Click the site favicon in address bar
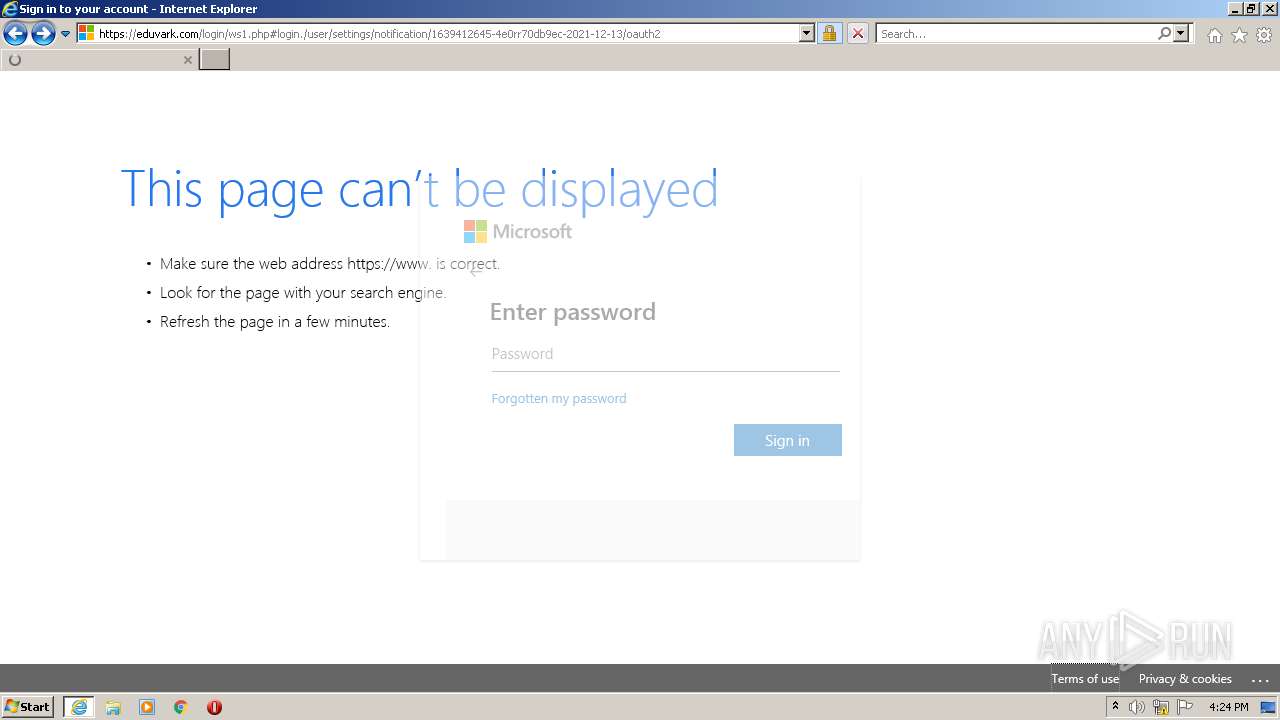 (x=86, y=34)
